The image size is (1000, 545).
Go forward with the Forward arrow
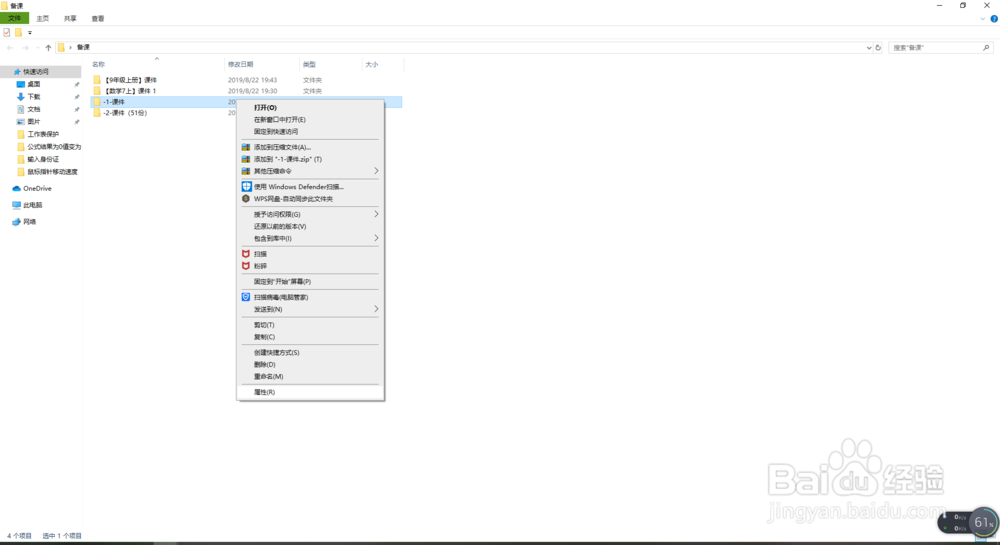(x=25, y=48)
